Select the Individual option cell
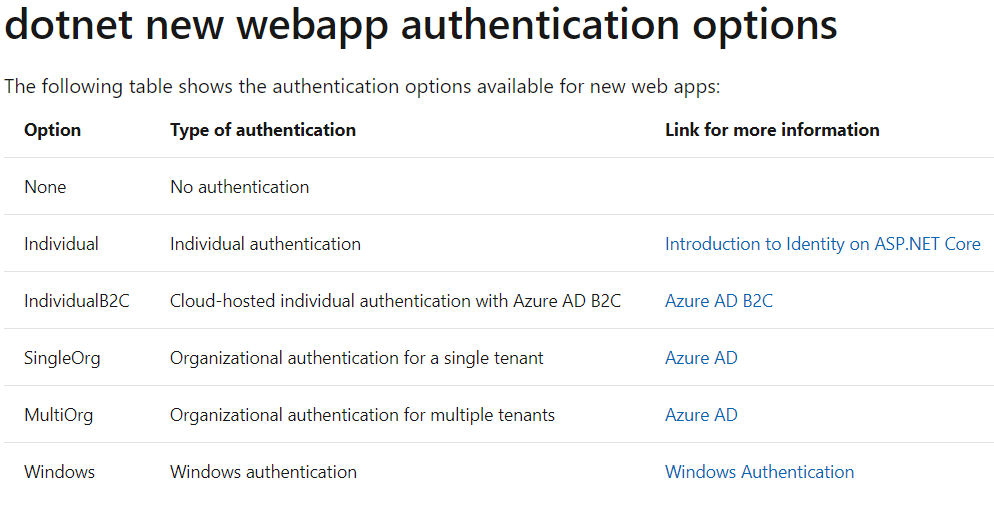This screenshot has width=994, height=509. [x=61, y=244]
